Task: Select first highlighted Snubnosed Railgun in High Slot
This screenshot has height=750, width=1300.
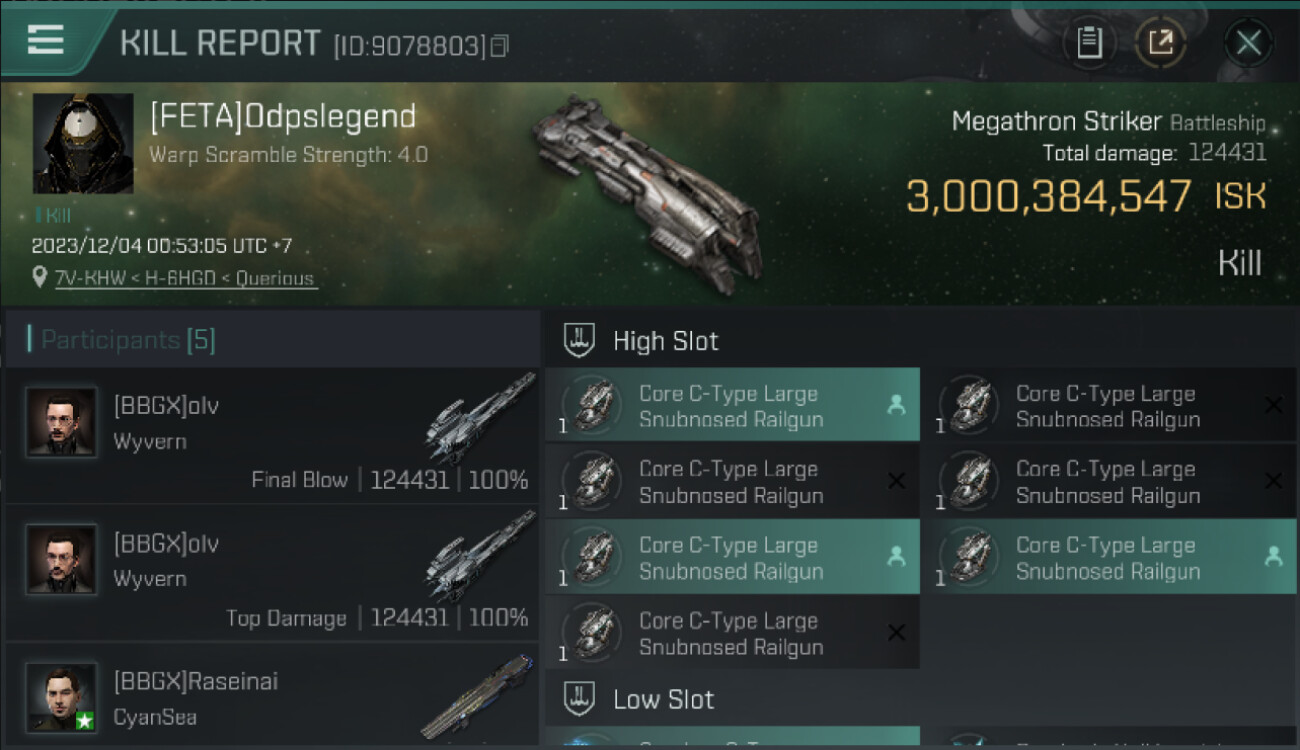Action: 732,406
